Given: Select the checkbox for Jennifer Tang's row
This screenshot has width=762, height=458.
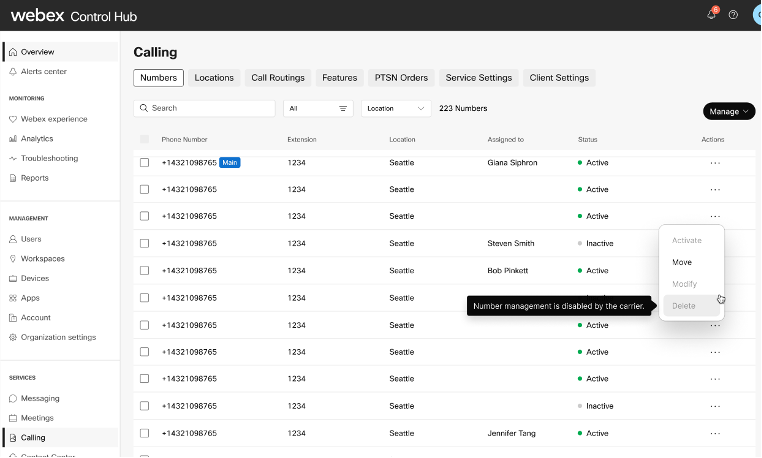Looking at the screenshot, I should click(145, 433).
